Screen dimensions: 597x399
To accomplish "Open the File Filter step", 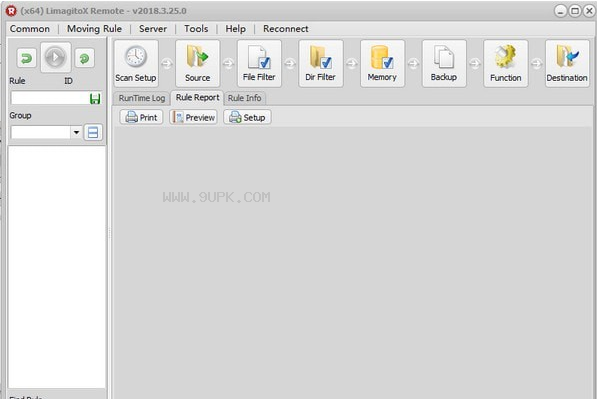I will (259, 64).
